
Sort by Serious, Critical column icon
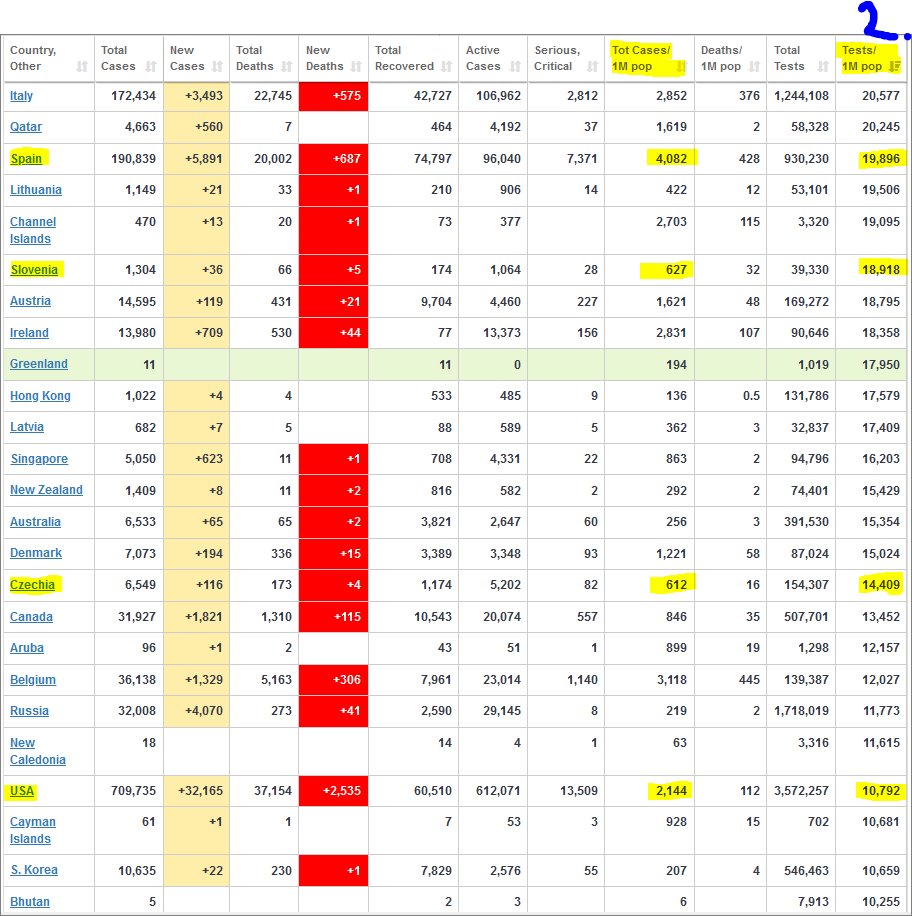coord(589,67)
